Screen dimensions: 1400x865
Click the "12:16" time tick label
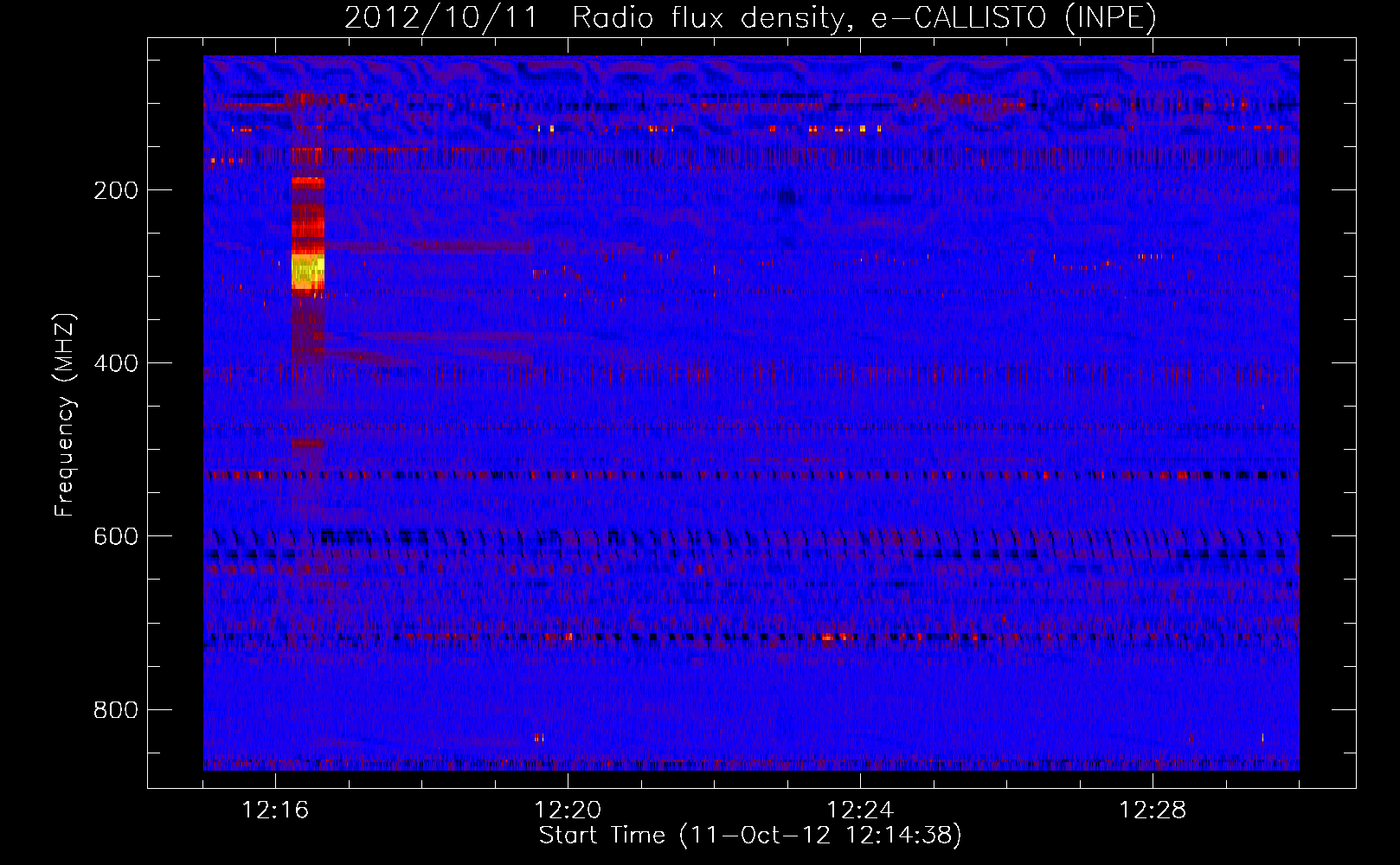[x=275, y=811]
